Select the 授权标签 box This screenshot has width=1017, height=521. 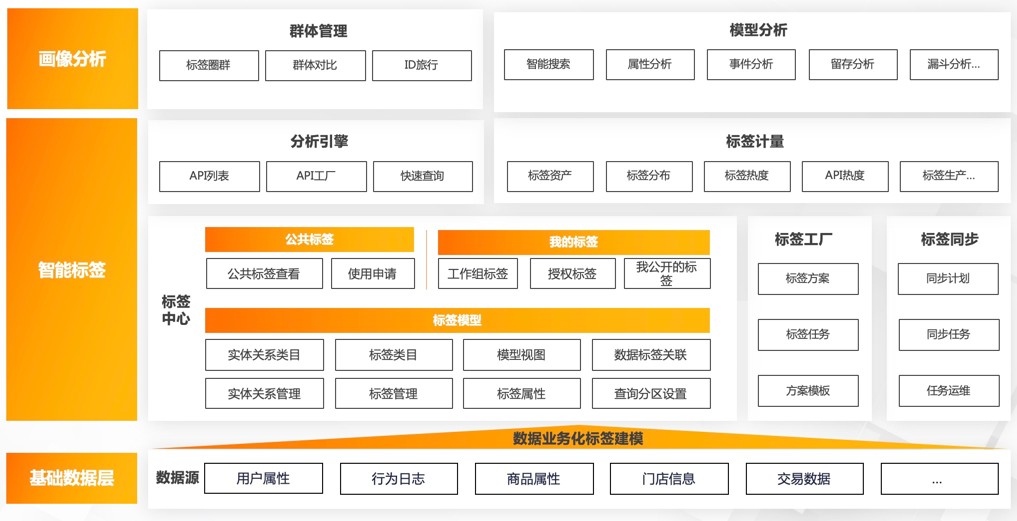573,274
